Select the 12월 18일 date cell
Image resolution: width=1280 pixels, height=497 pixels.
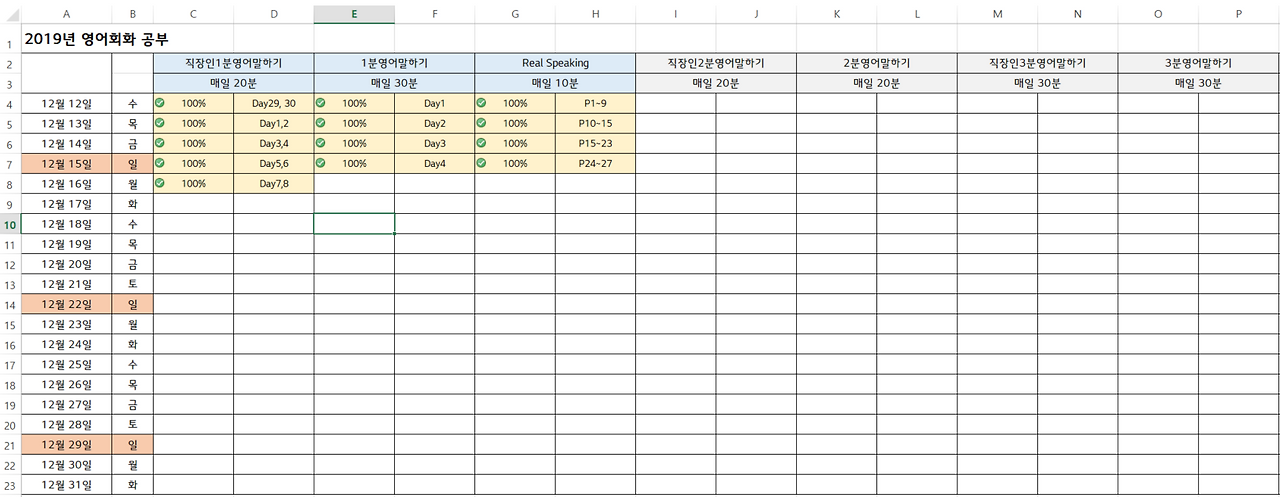67,224
